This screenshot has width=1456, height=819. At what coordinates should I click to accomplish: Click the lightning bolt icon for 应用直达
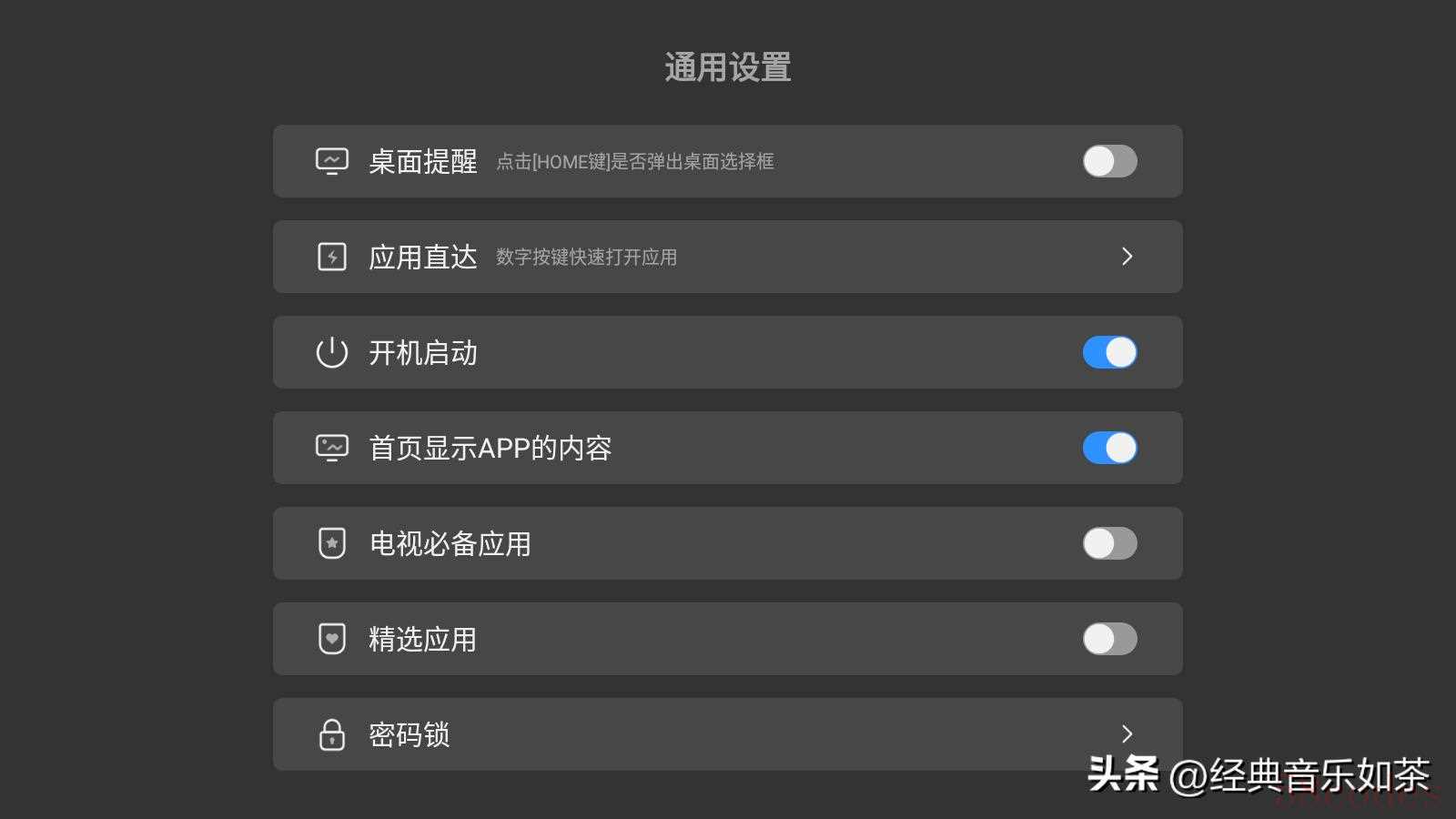(331, 257)
